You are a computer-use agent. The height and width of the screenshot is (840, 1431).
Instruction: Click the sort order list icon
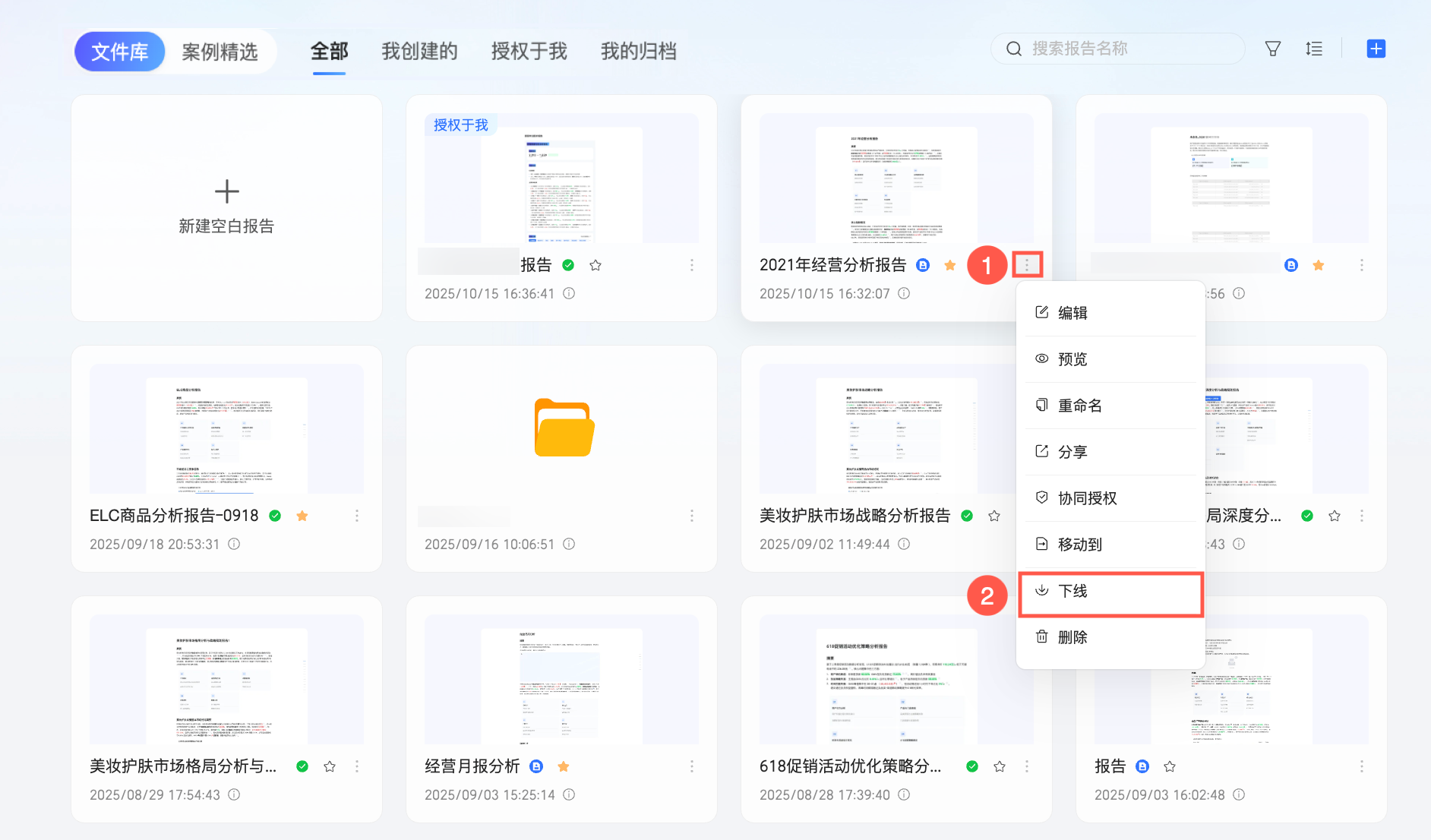1314,49
